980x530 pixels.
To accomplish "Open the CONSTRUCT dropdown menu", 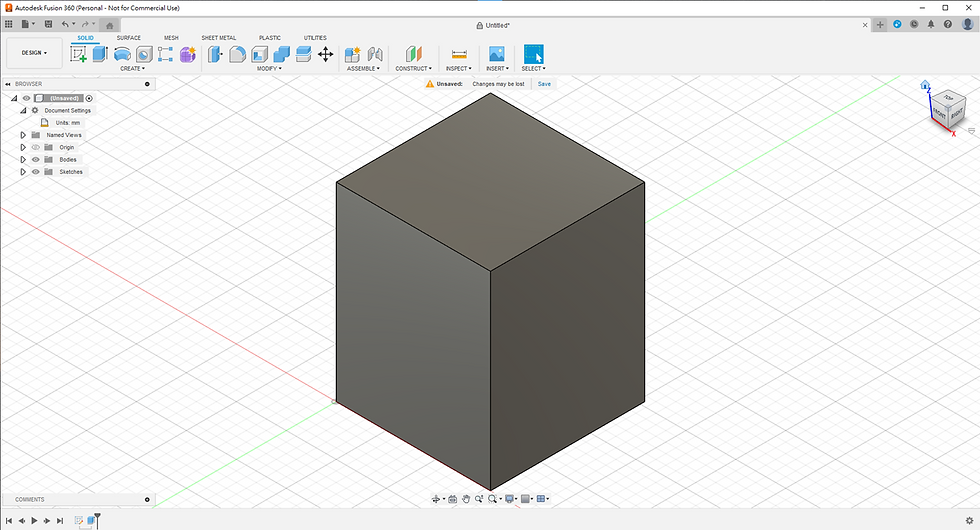I will (x=414, y=69).
